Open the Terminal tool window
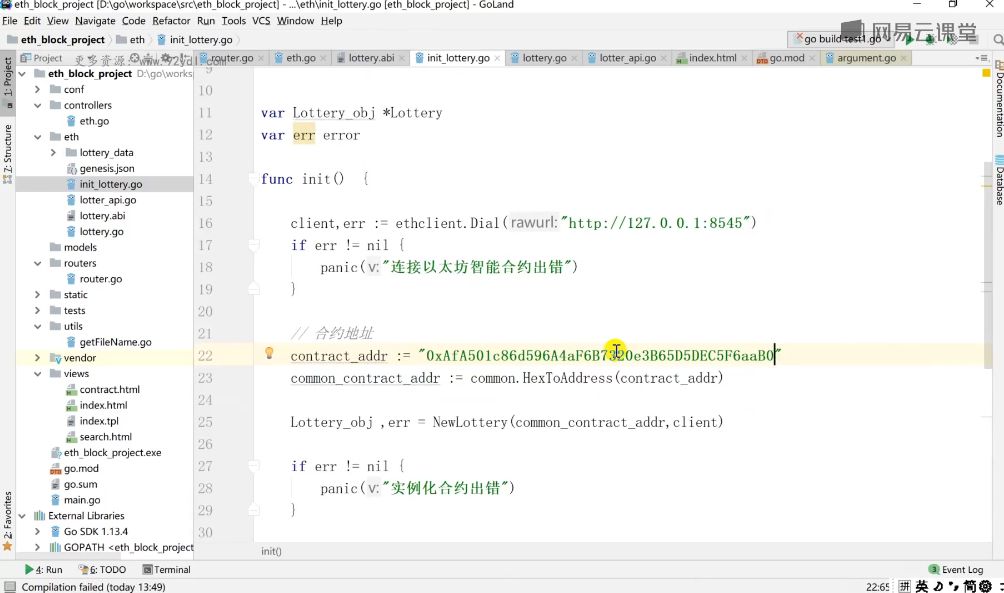This screenshot has height=593, width=1004. coord(166,569)
